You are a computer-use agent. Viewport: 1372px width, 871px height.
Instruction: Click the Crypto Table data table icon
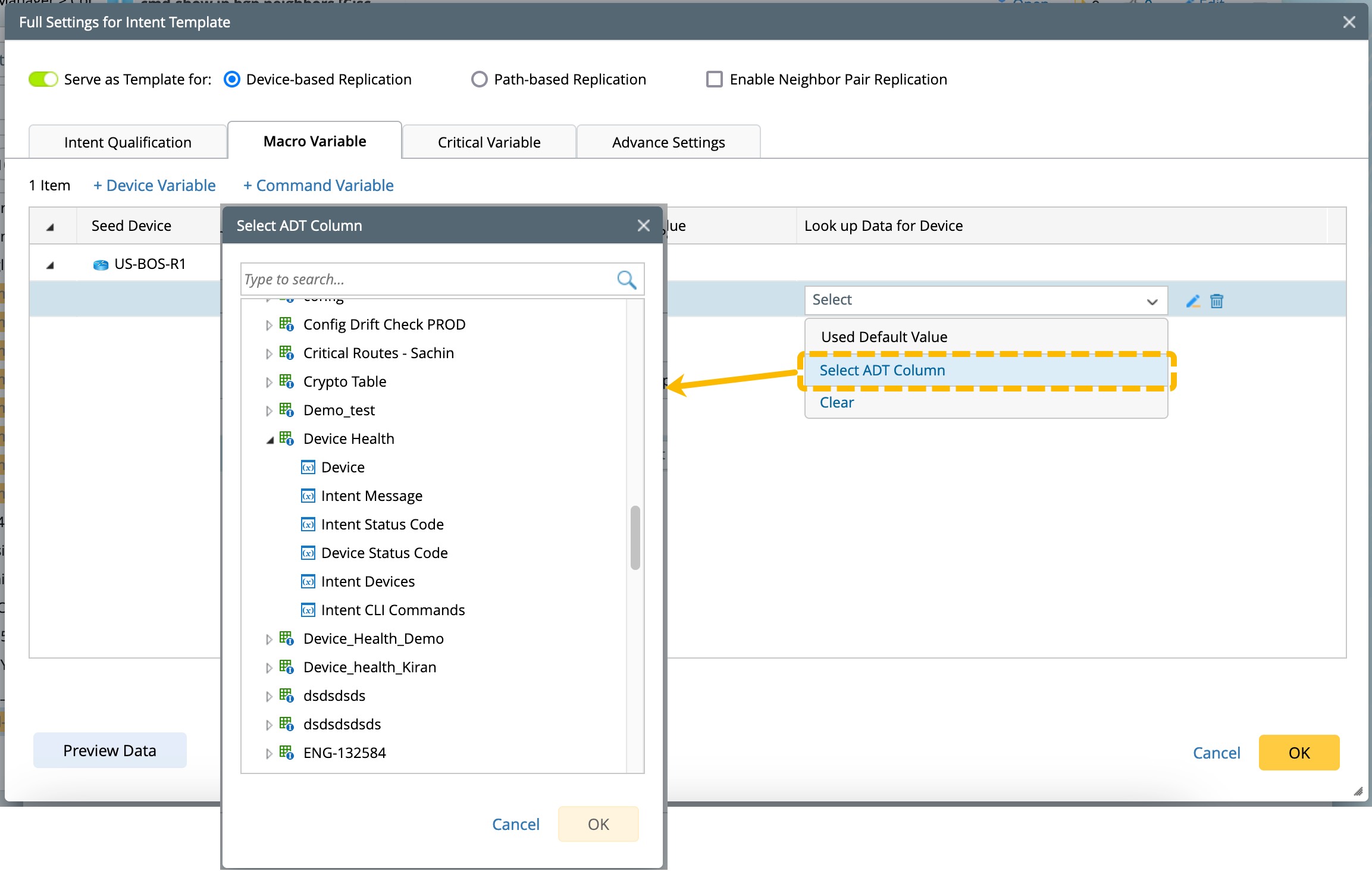(x=286, y=381)
